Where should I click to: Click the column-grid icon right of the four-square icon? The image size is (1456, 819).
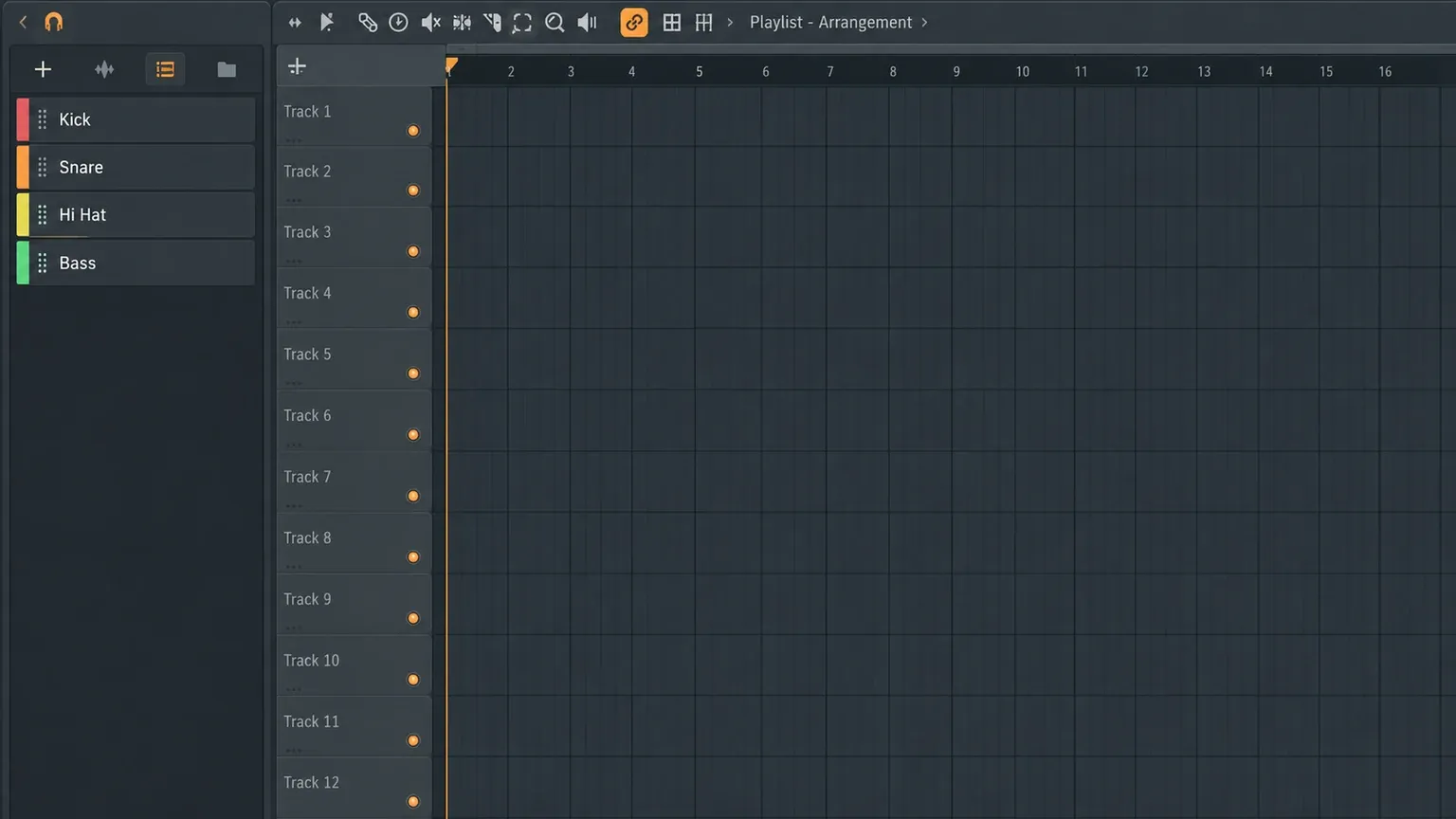click(x=703, y=22)
